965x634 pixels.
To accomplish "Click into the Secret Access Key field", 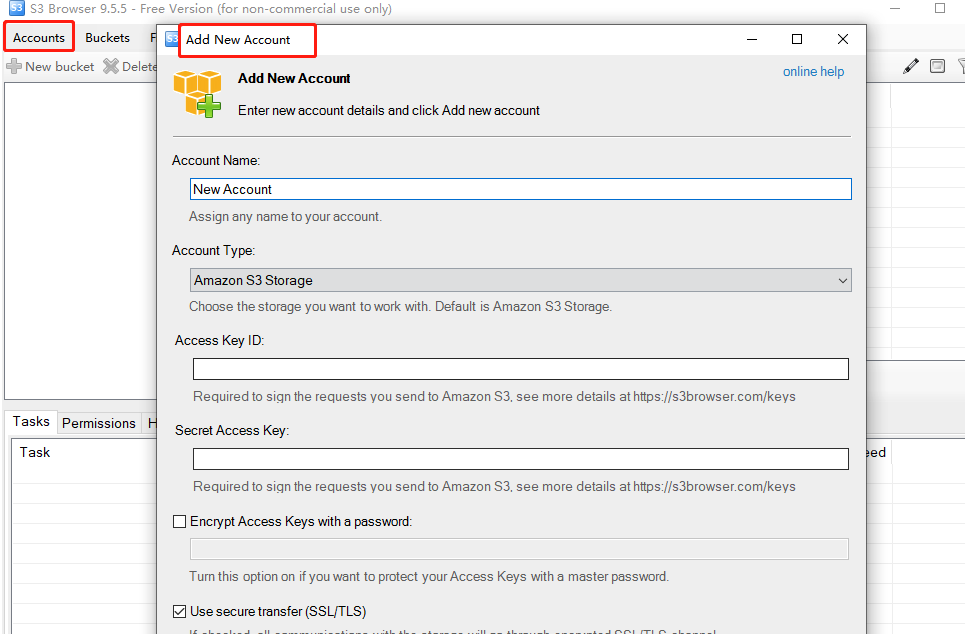I will tap(521, 459).
